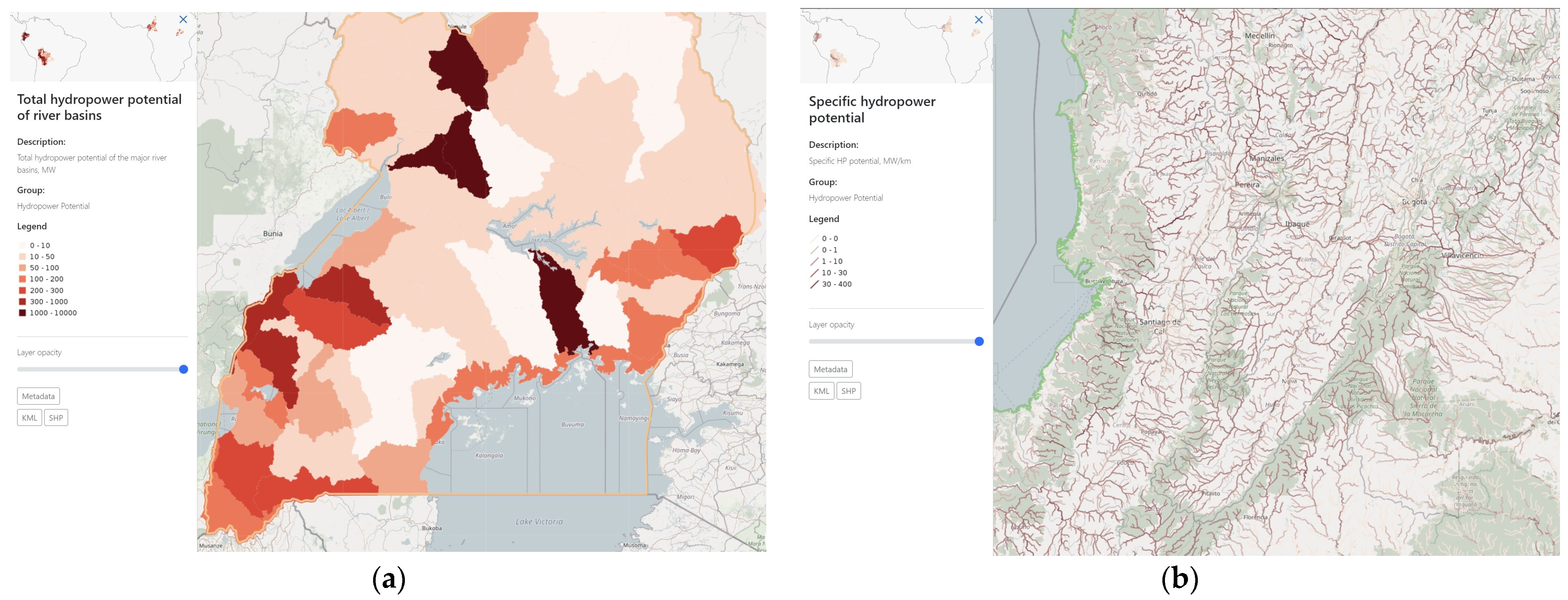Click the 0 - 10 legend swatch

23,245
